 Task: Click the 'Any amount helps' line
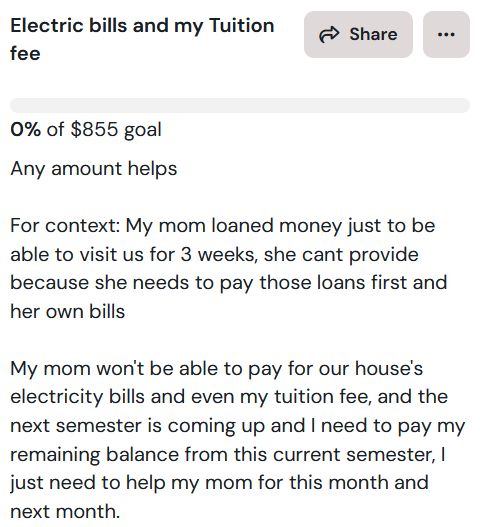(94, 169)
